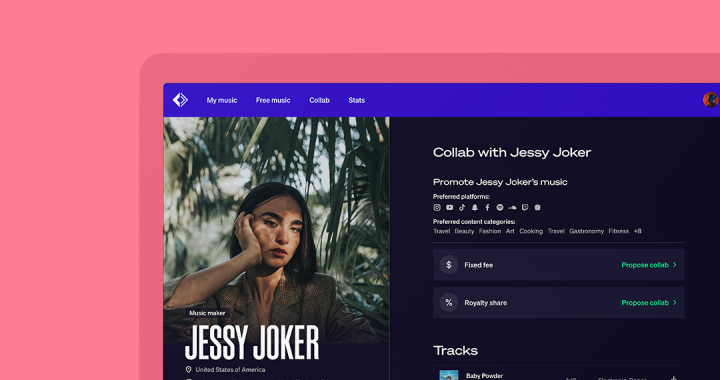
Task: Select the YouTube platform icon
Action: 450,207
